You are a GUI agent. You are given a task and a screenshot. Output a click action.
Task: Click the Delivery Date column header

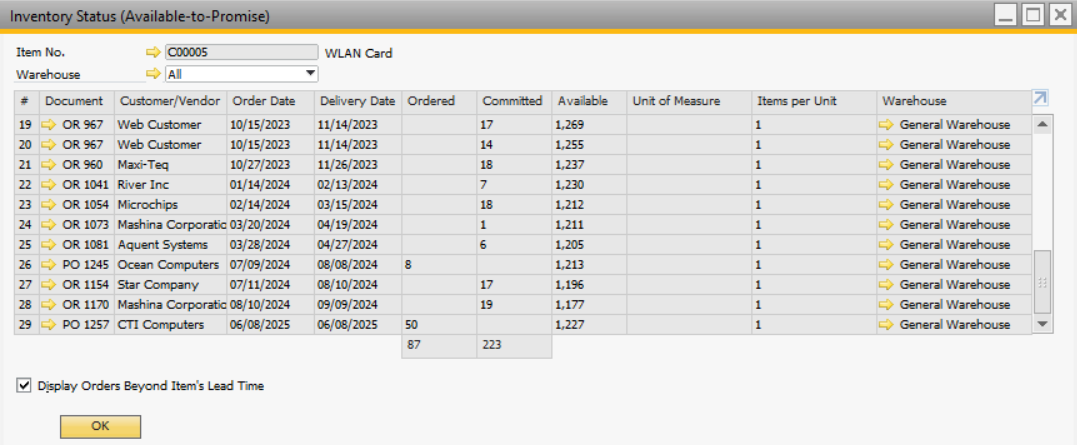(358, 101)
